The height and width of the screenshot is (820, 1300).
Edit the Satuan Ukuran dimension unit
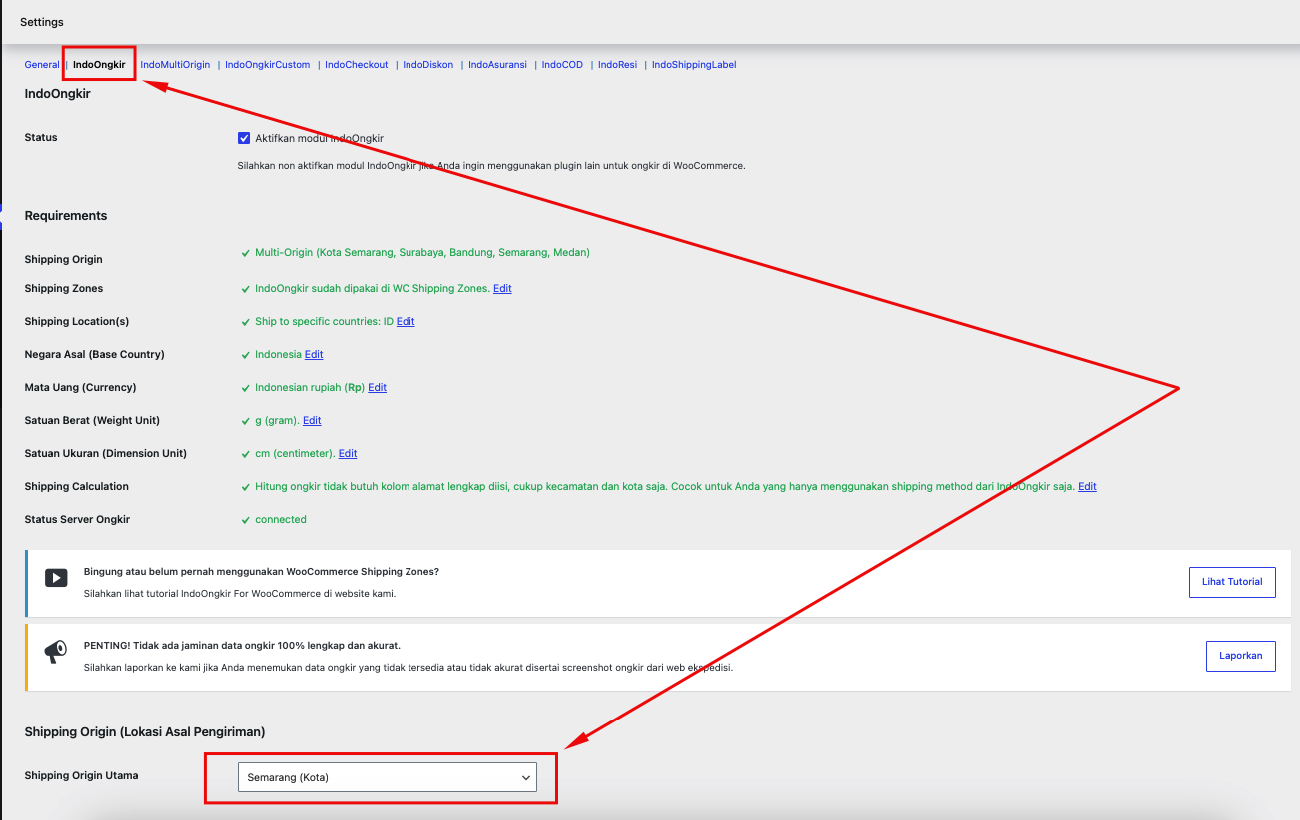point(348,453)
